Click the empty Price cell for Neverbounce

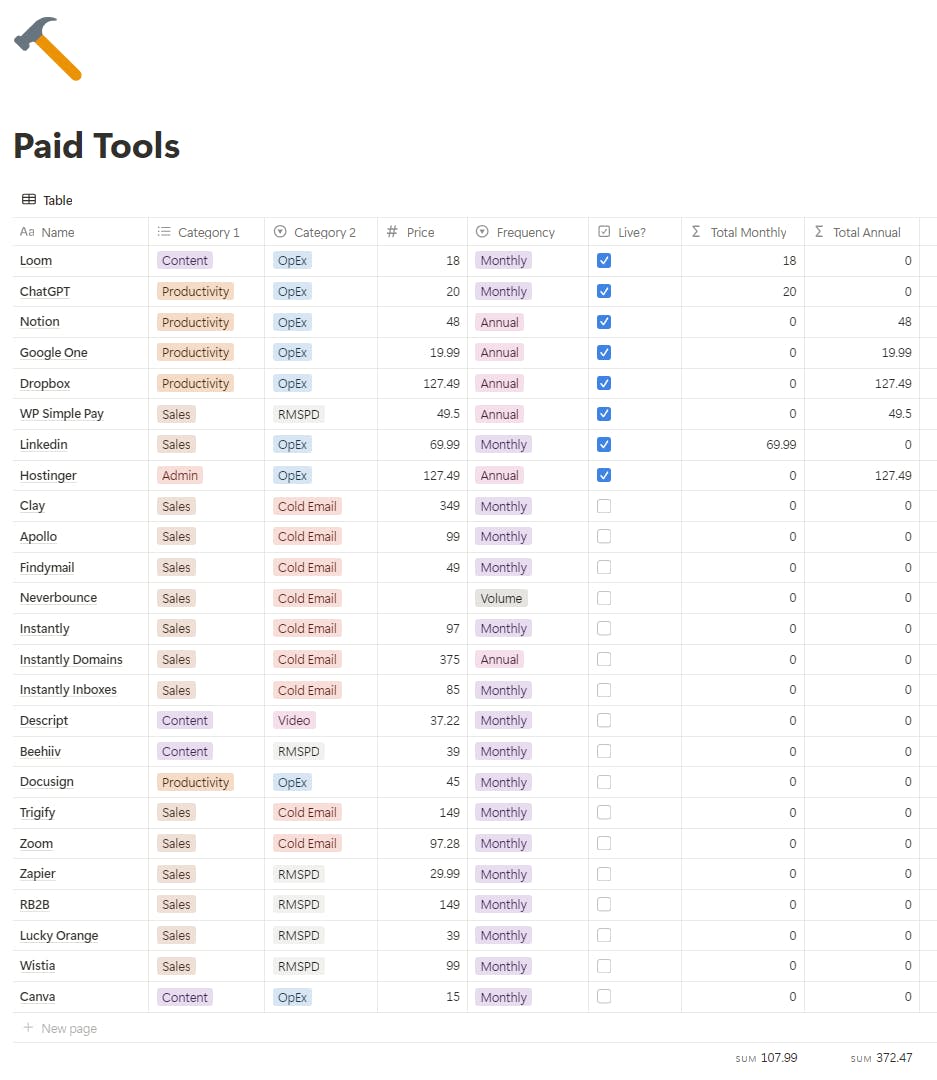coord(422,598)
